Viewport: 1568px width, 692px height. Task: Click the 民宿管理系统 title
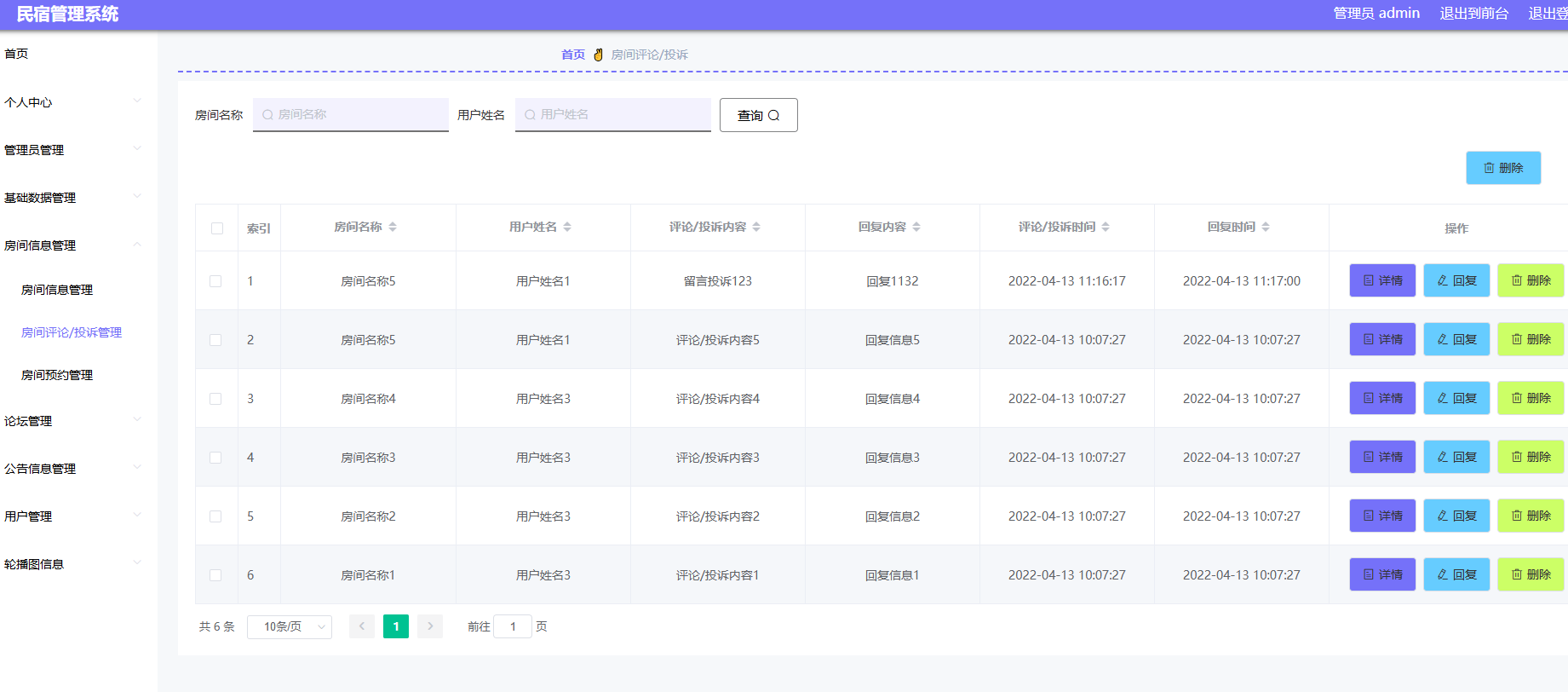tap(67, 14)
